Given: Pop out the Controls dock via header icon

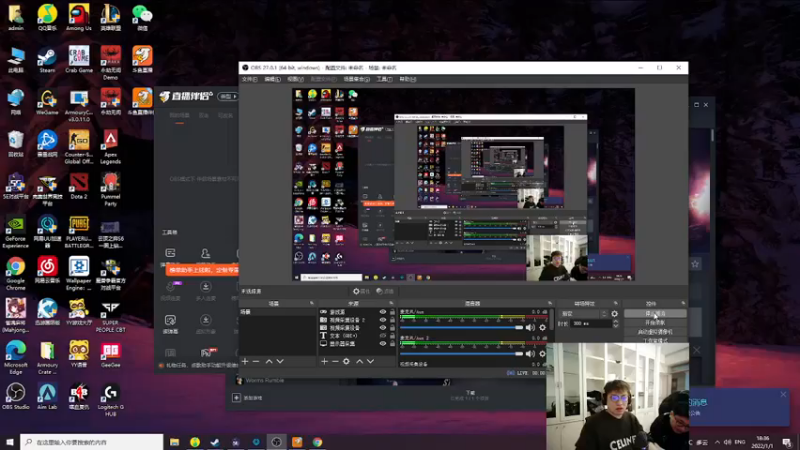Looking at the screenshot, I should point(683,304).
